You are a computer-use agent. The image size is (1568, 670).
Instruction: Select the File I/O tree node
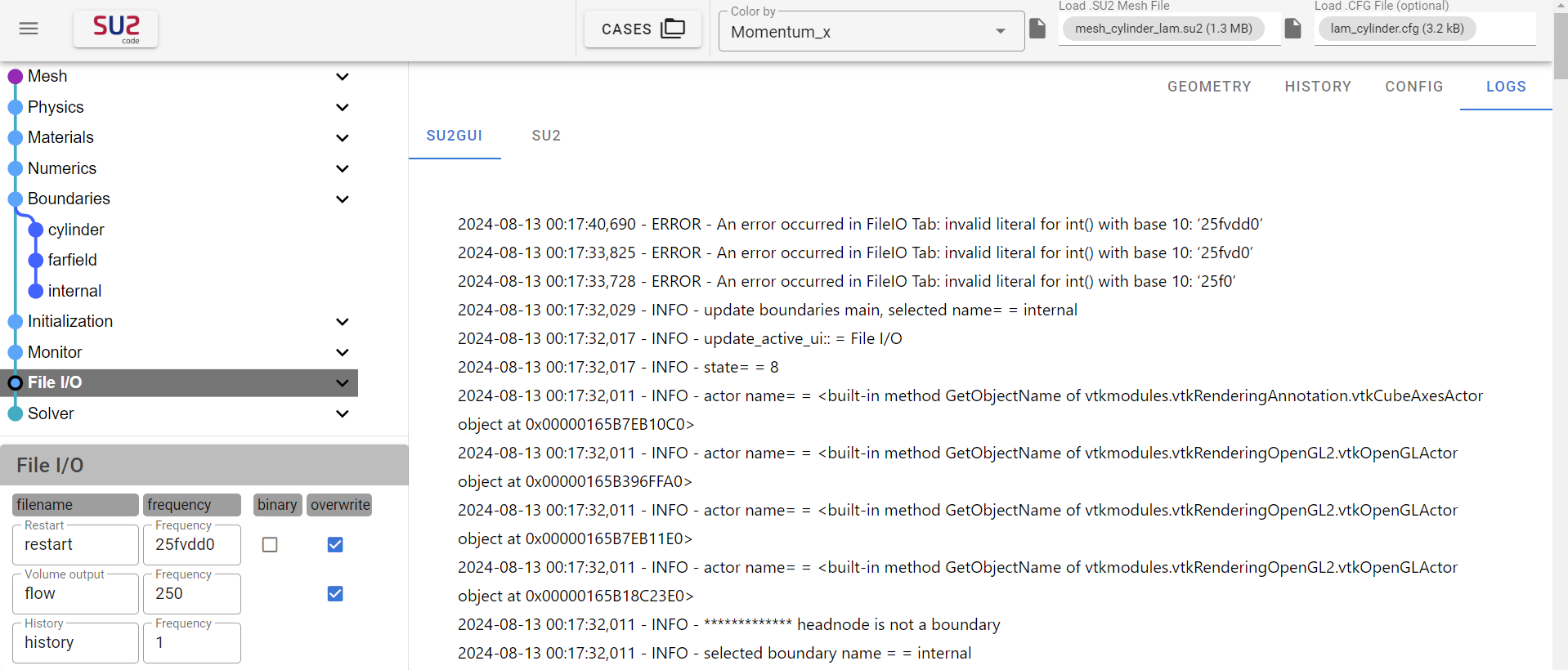click(55, 382)
